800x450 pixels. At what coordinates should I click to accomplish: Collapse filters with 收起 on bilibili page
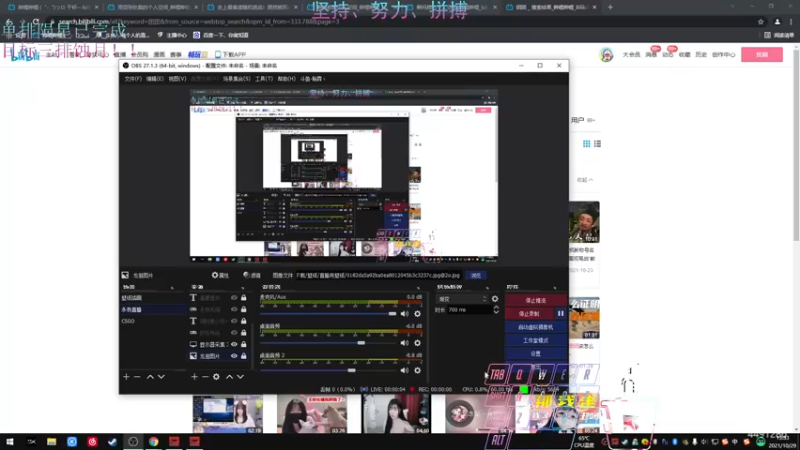click(x=585, y=180)
